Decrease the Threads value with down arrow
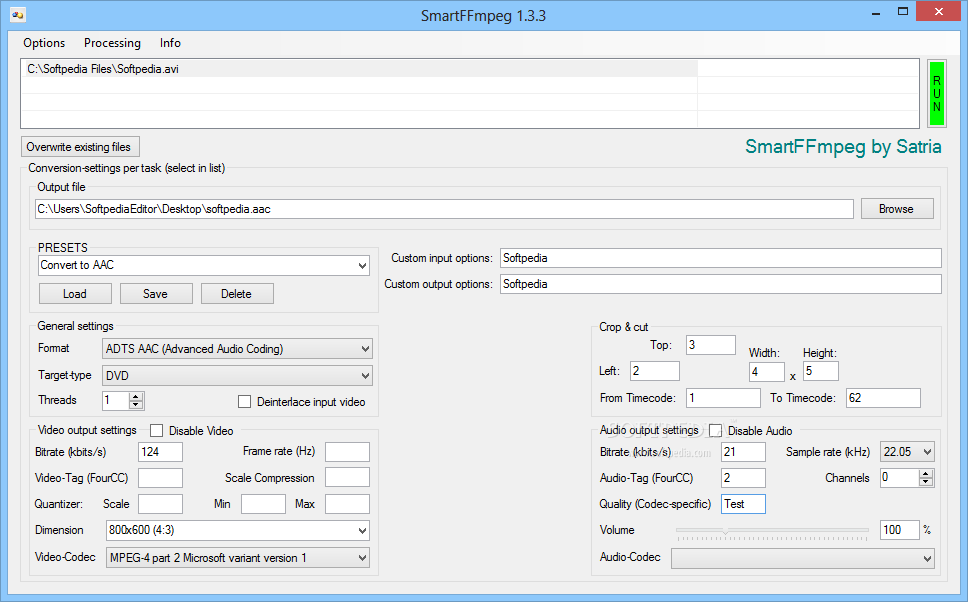 tap(136, 405)
